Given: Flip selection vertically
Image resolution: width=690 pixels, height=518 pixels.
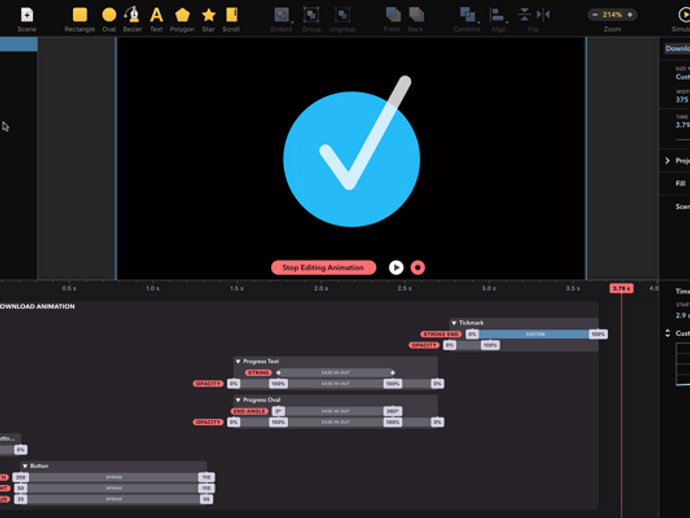Looking at the screenshot, I should [524, 15].
